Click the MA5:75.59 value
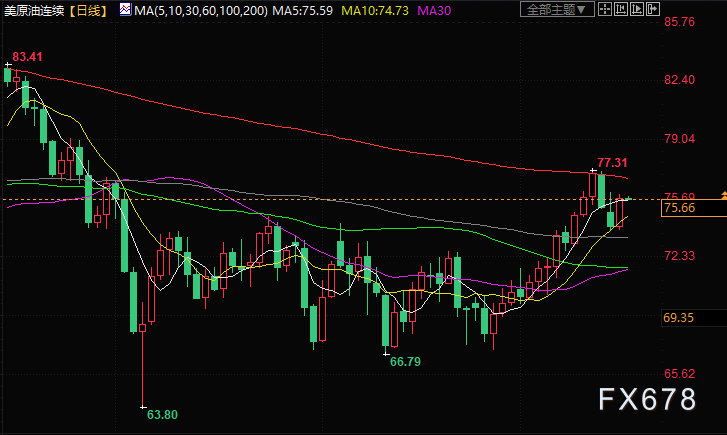Image resolution: width=727 pixels, height=435 pixels. point(302,11)
